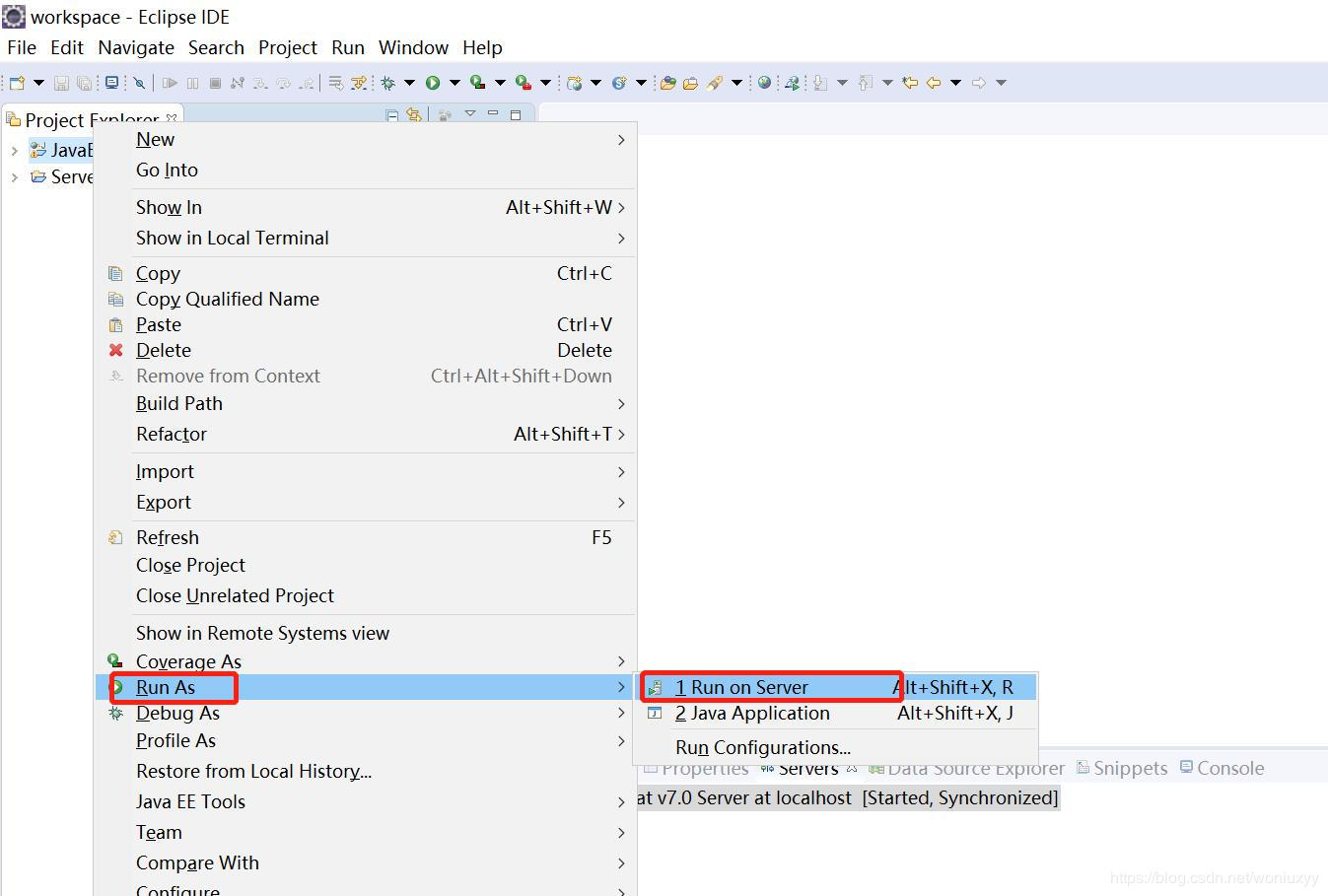1328x896 pixels.
Task: Choose 2 Java Application
Action: tap(836, 713)
